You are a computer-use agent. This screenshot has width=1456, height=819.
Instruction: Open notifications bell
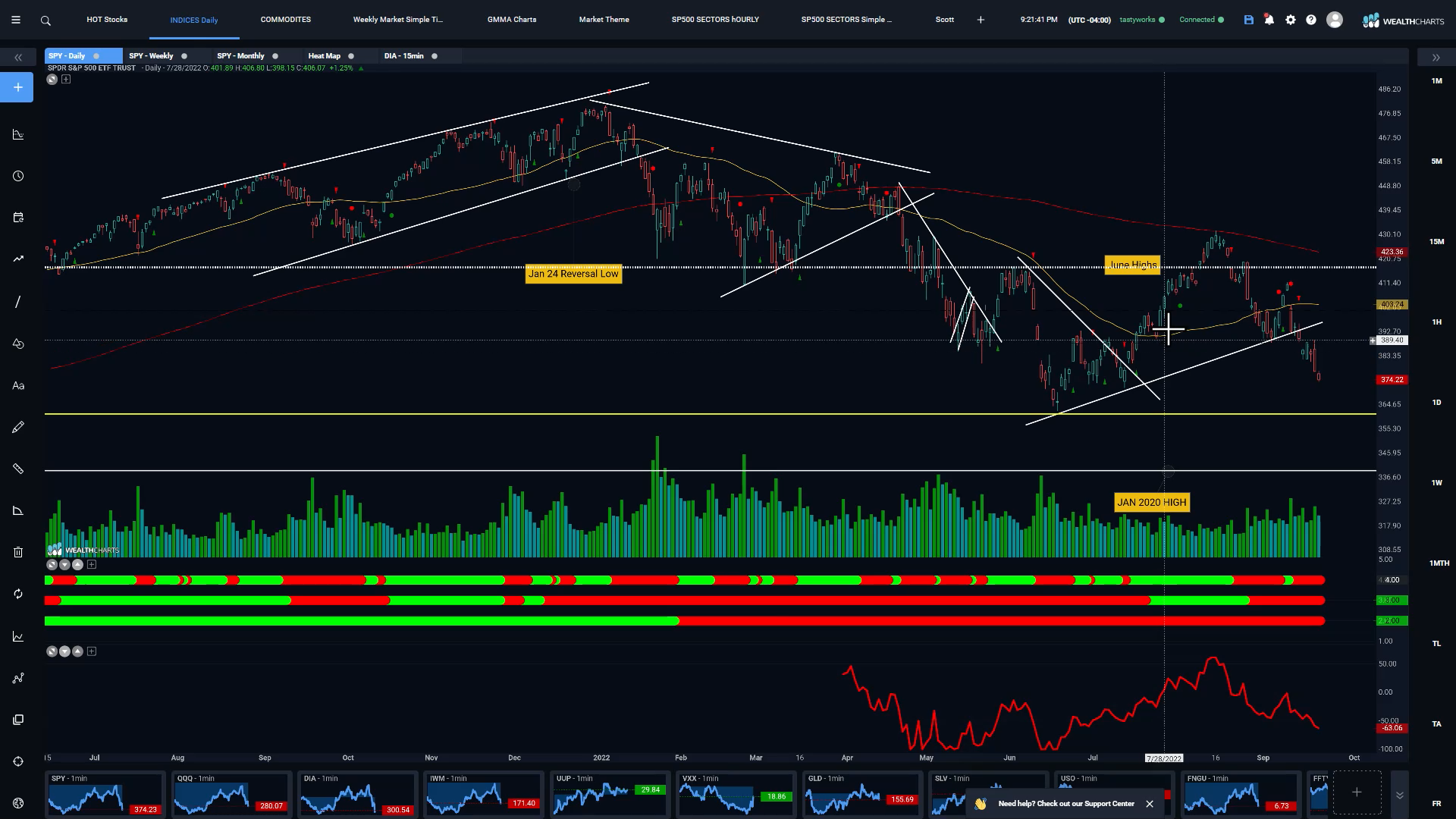click(x=1269, y=20)
